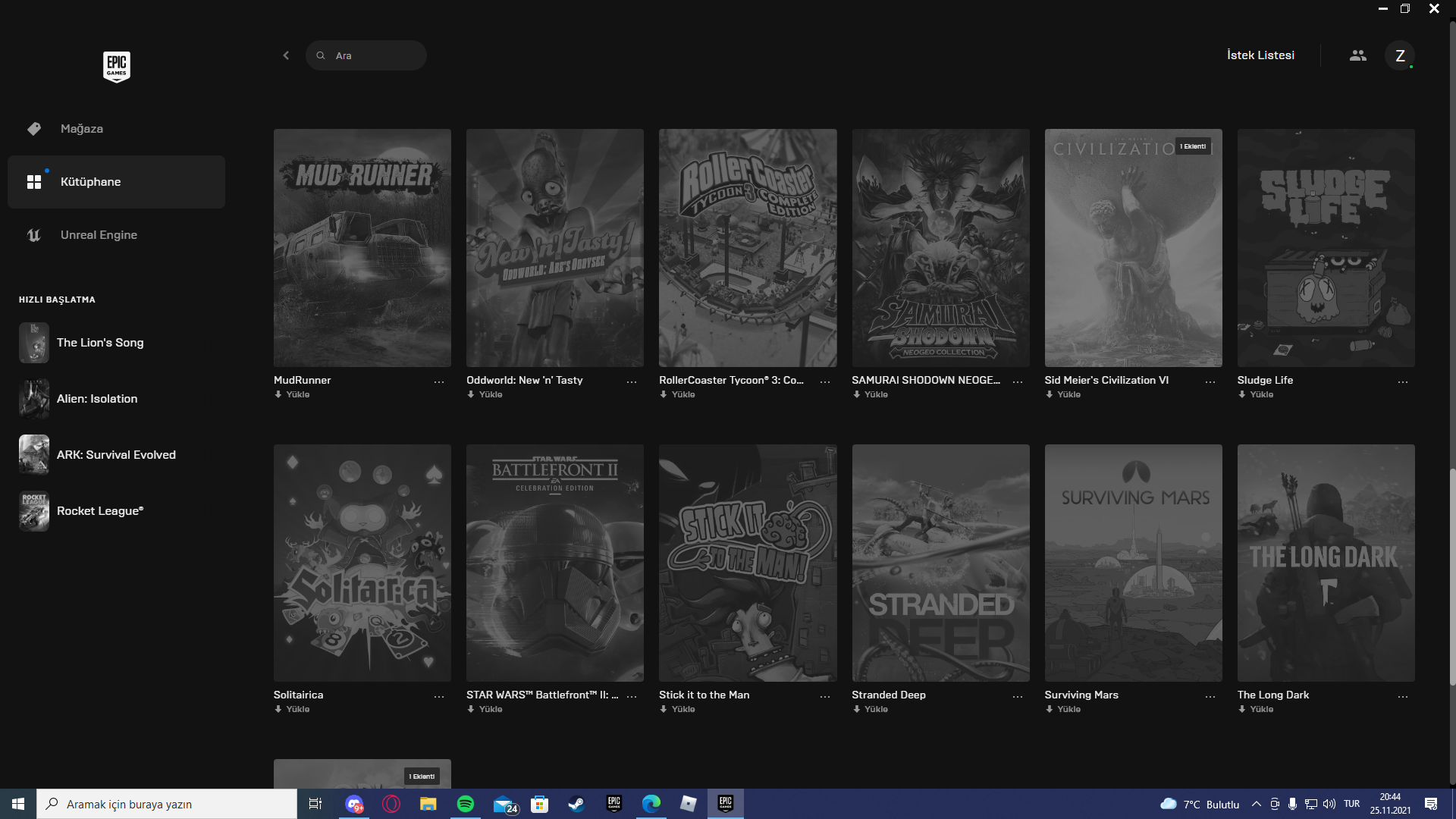Open Task View on taskbar
Viewport: 1456px width, 819px height.
pos(315,804)
